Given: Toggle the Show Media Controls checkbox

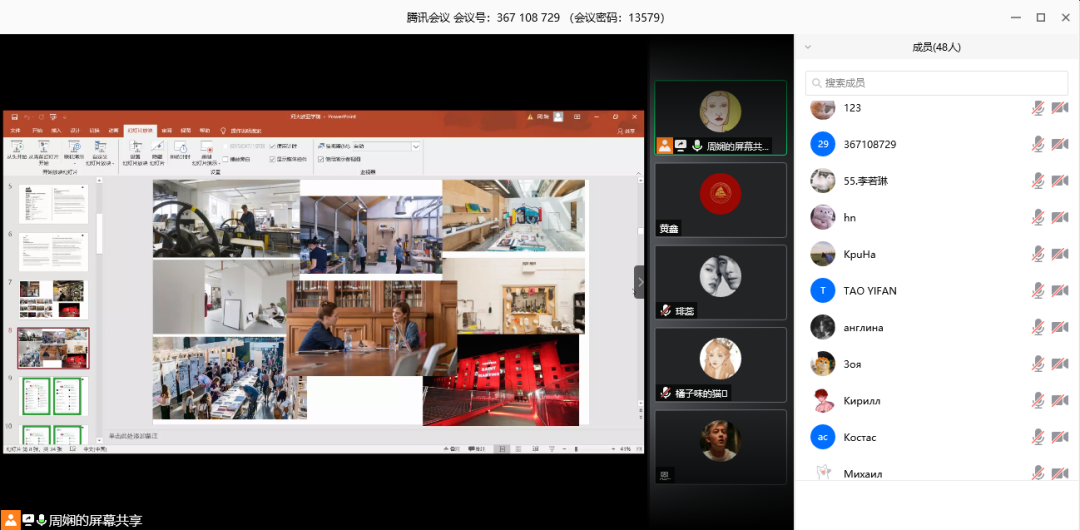Looking at the screenshot, I should pyautogui.click(x=273, y=159).
